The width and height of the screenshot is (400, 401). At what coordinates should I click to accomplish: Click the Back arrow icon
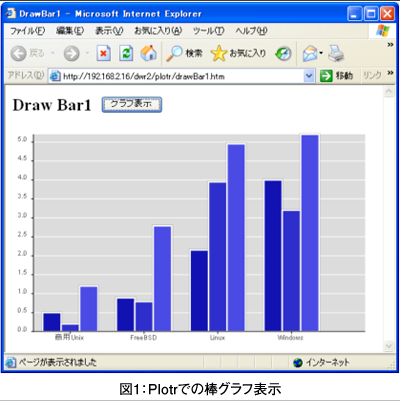point(18,53)
